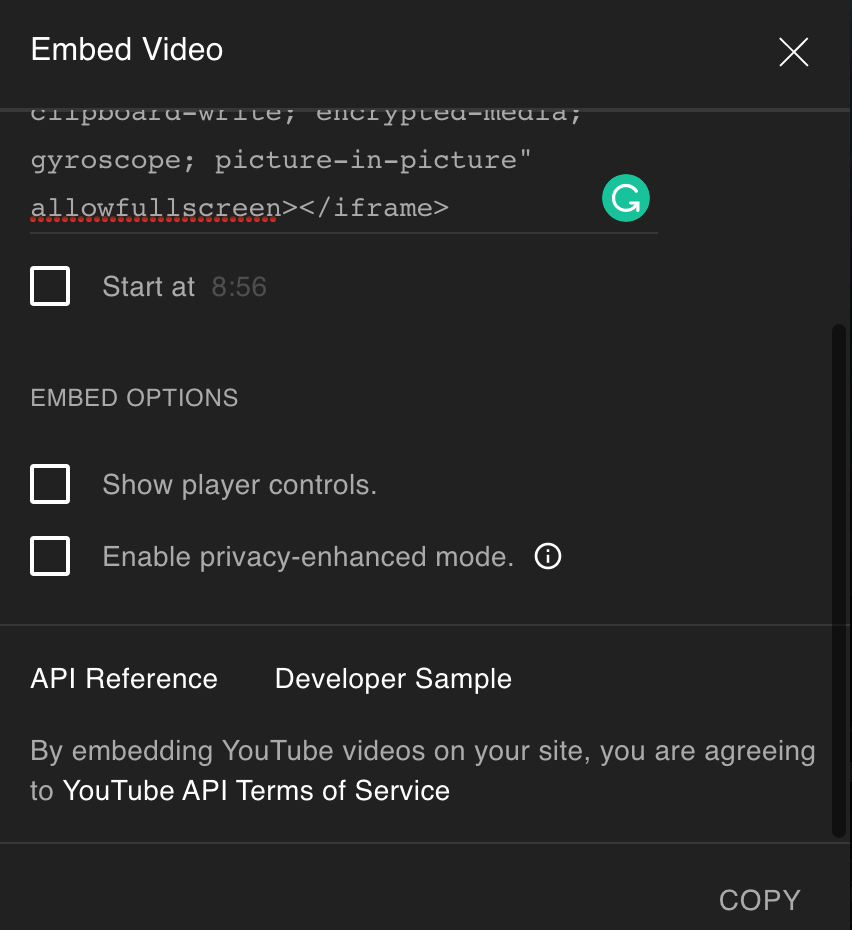
Task: Click the info icon beside privacy-enhanced mode
Action: tap(548, 556)
